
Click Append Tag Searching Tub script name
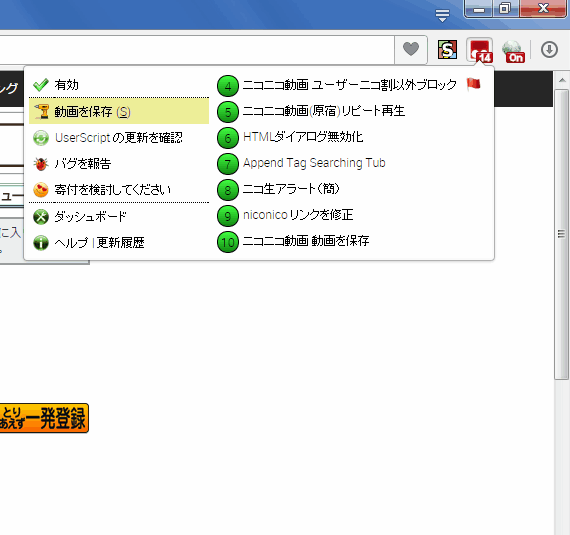tap(314, 163)
